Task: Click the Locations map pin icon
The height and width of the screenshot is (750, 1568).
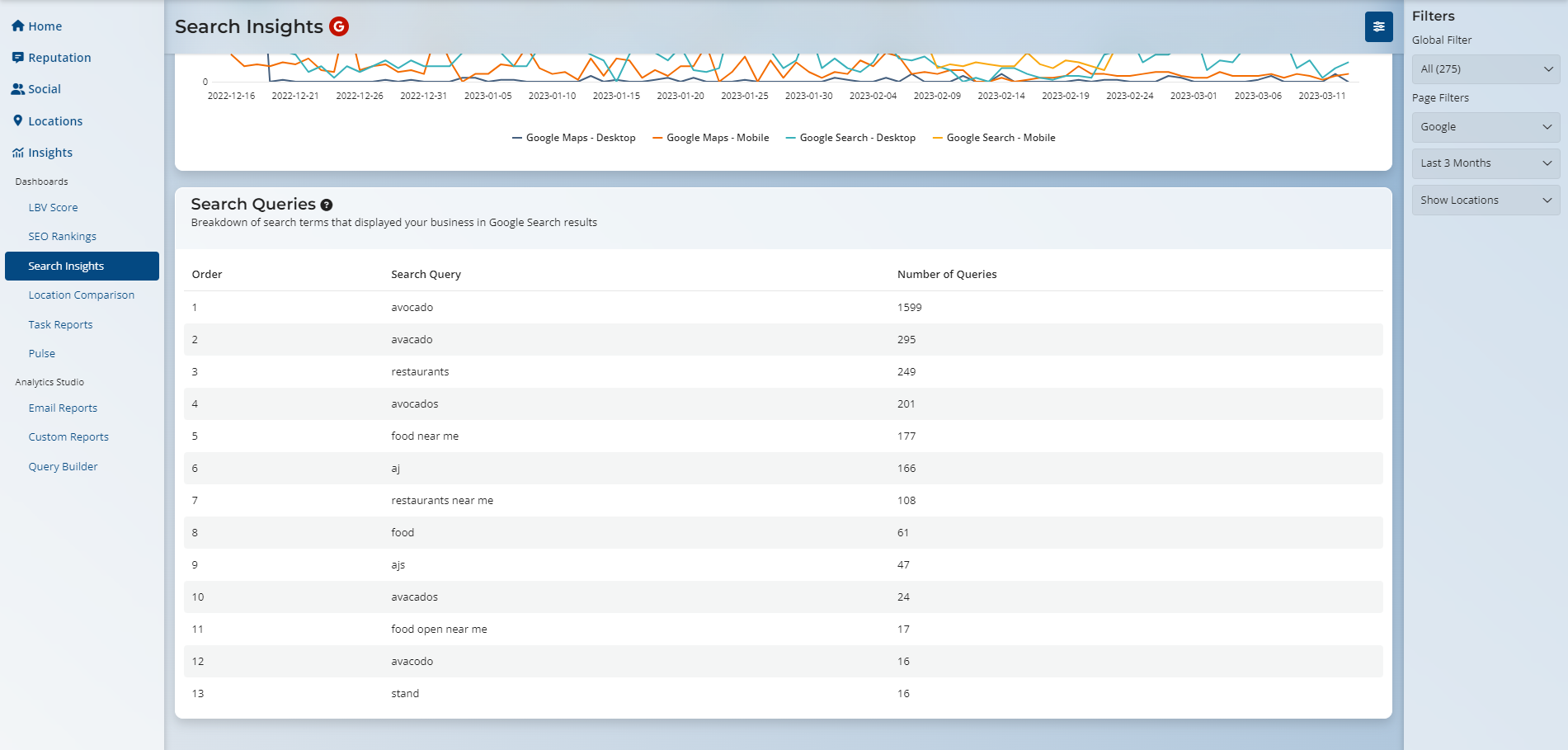Action: tap(17, 121)
